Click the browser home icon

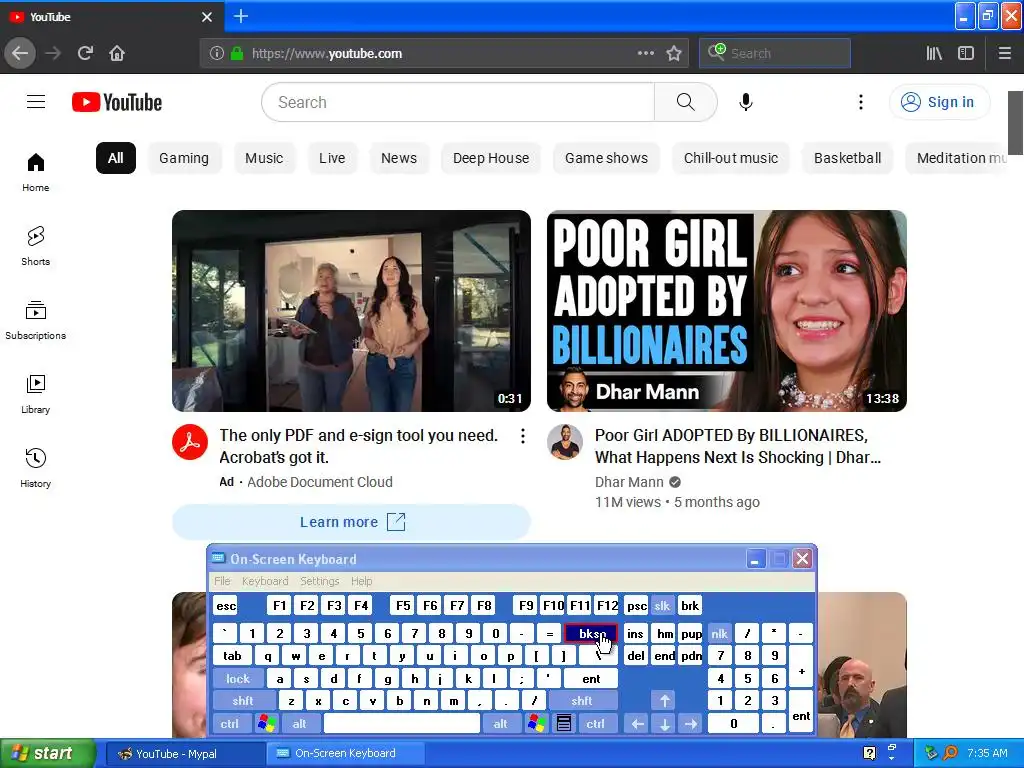(117, 54)
